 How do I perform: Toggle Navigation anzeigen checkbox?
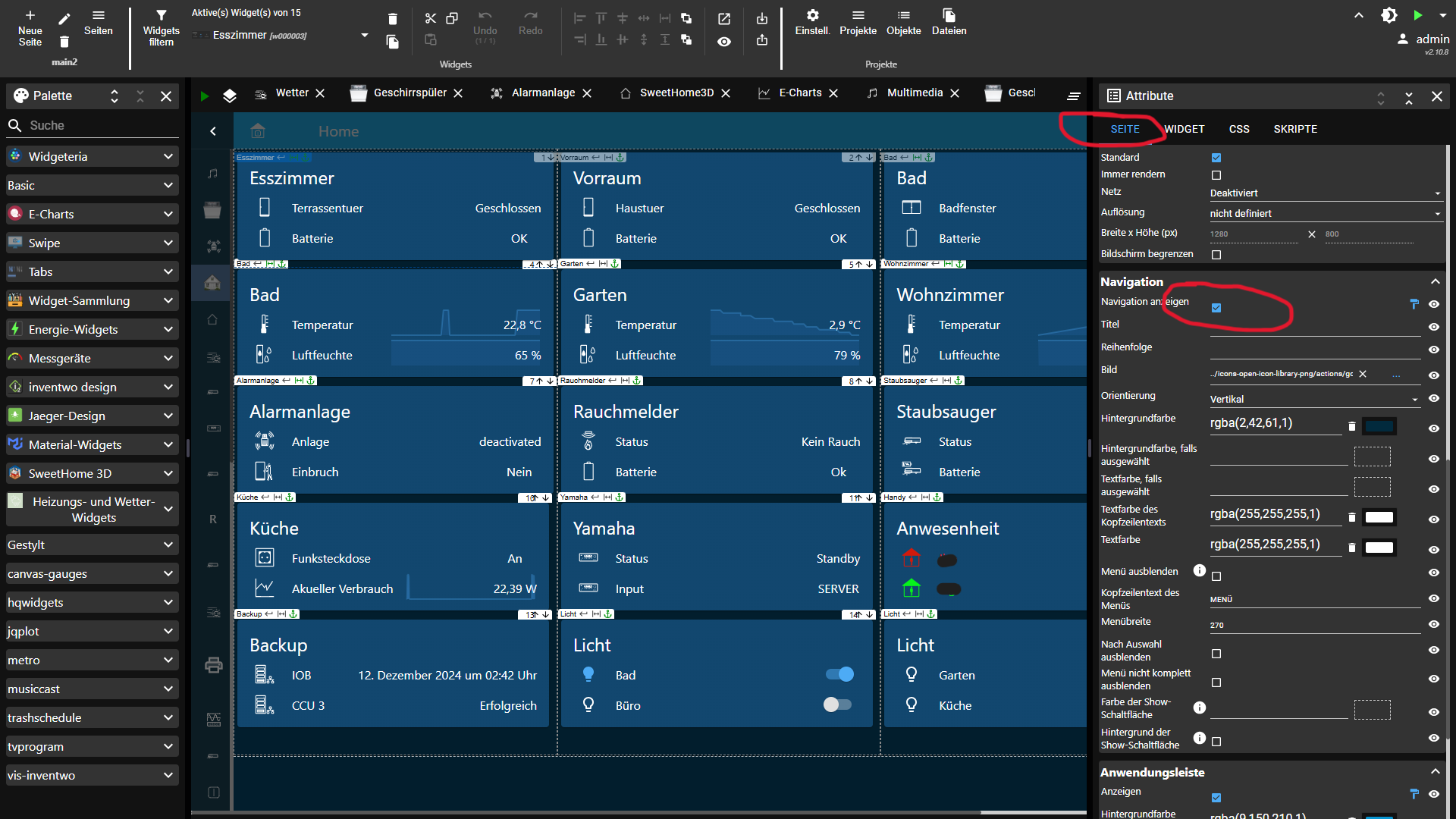point(1216,308)
